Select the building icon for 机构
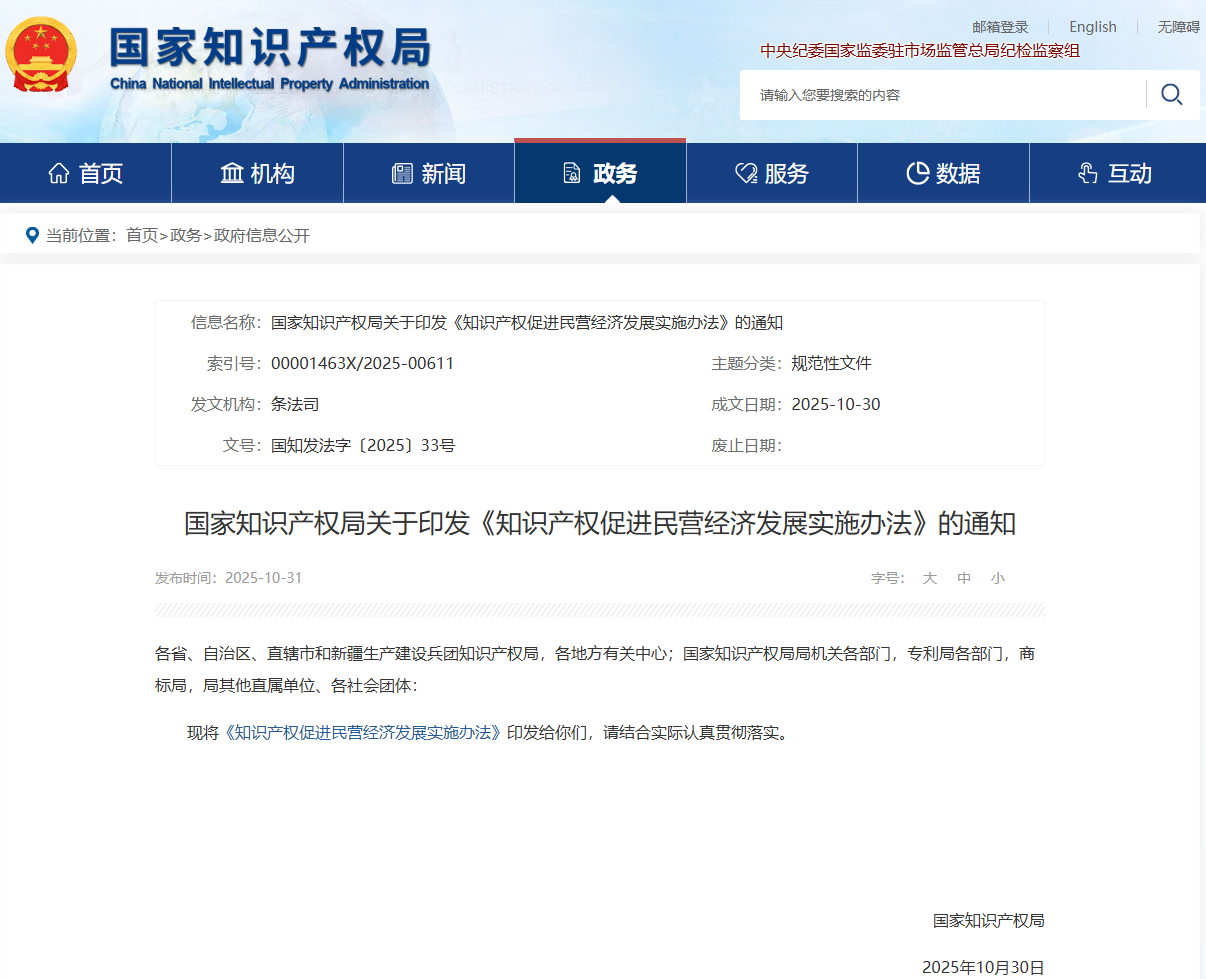 coord(229,171)
